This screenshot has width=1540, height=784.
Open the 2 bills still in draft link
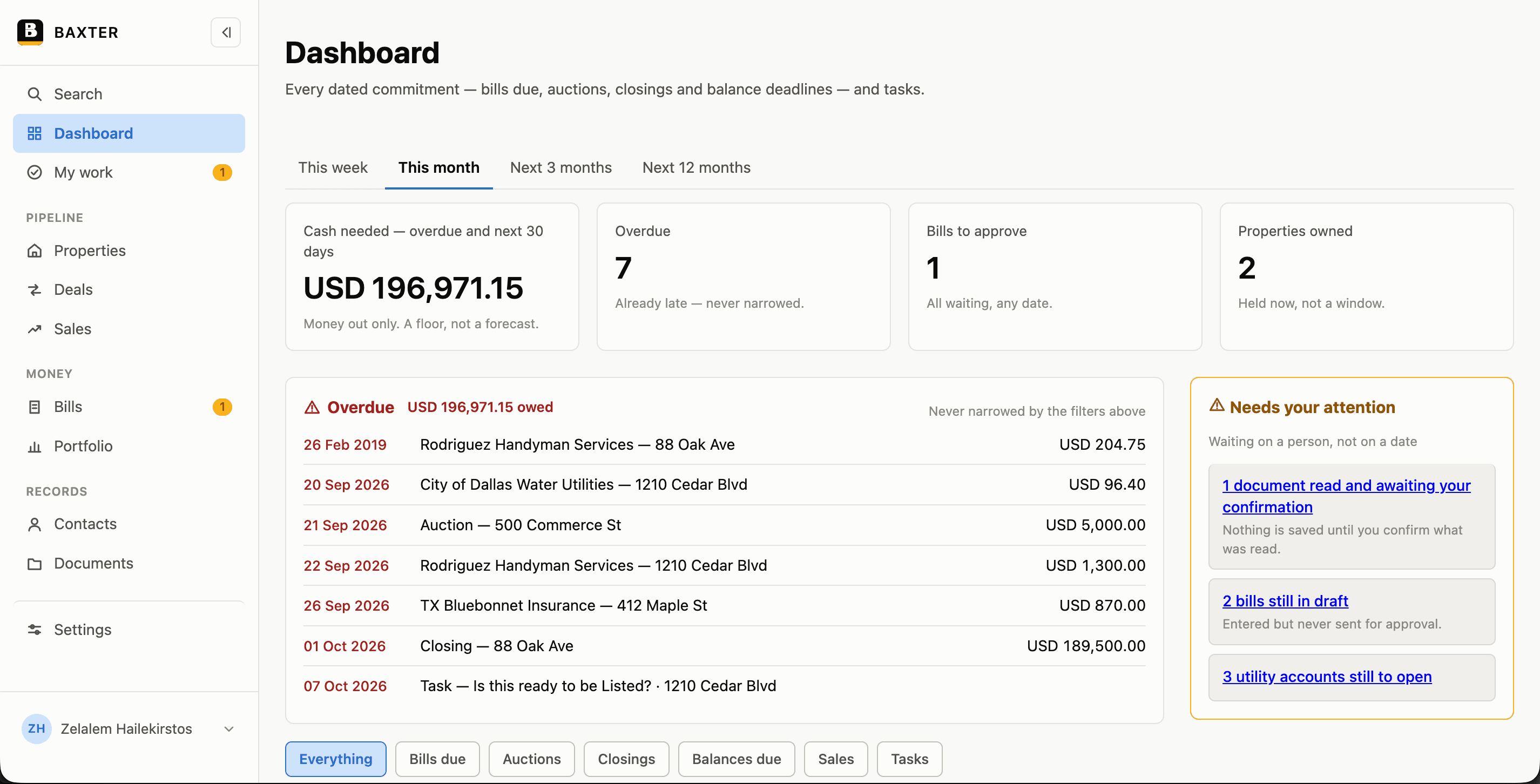click(1285, 600)
